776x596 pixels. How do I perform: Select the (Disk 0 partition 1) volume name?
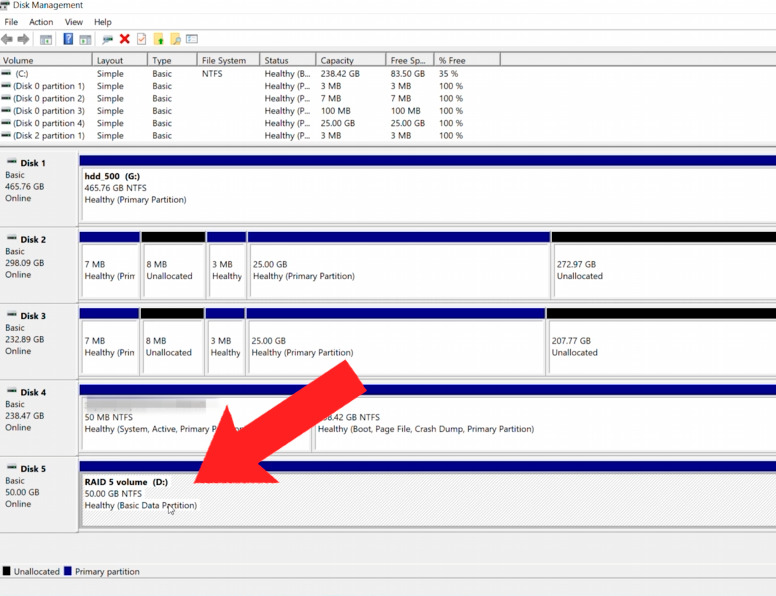48,86
